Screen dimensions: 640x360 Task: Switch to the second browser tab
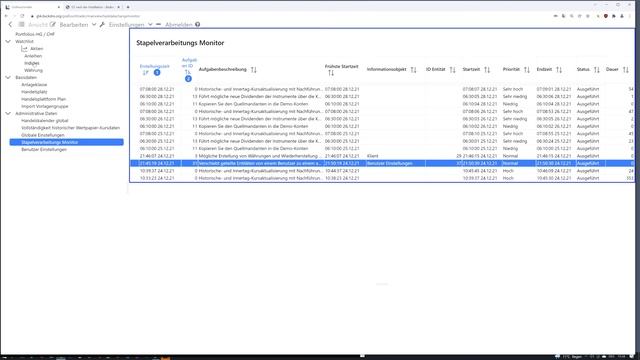pyautogui.click(x=93, y=7)
